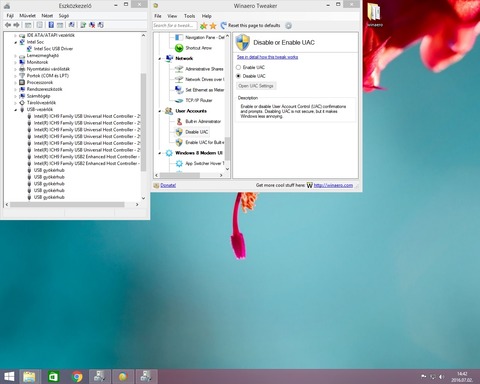Expand the IDE ATA/ATAPI vezérlők node
The height and width of the screenshot is (384, 480).
[15, 35]
